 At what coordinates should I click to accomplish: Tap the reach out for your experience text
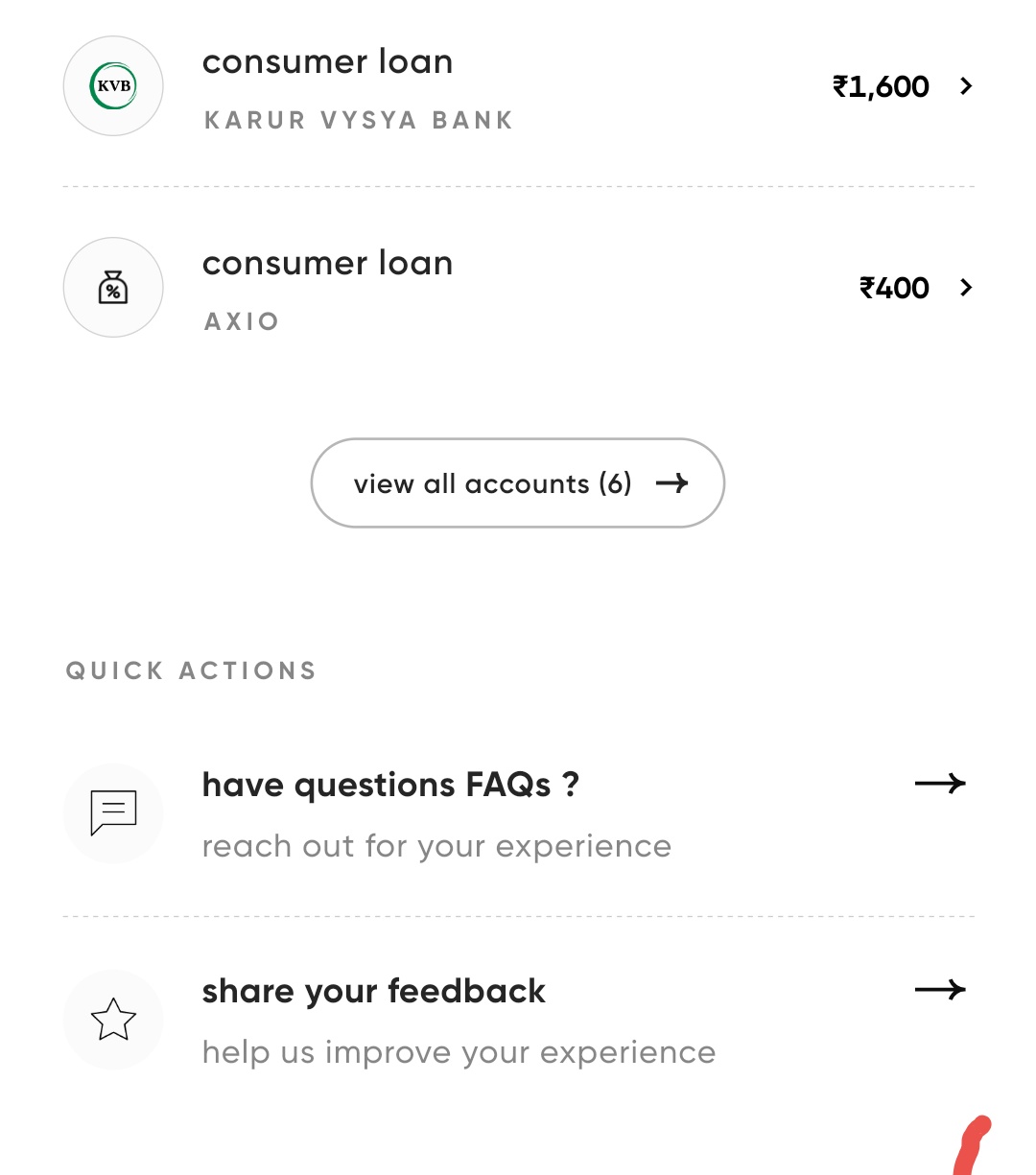(436, 847)
